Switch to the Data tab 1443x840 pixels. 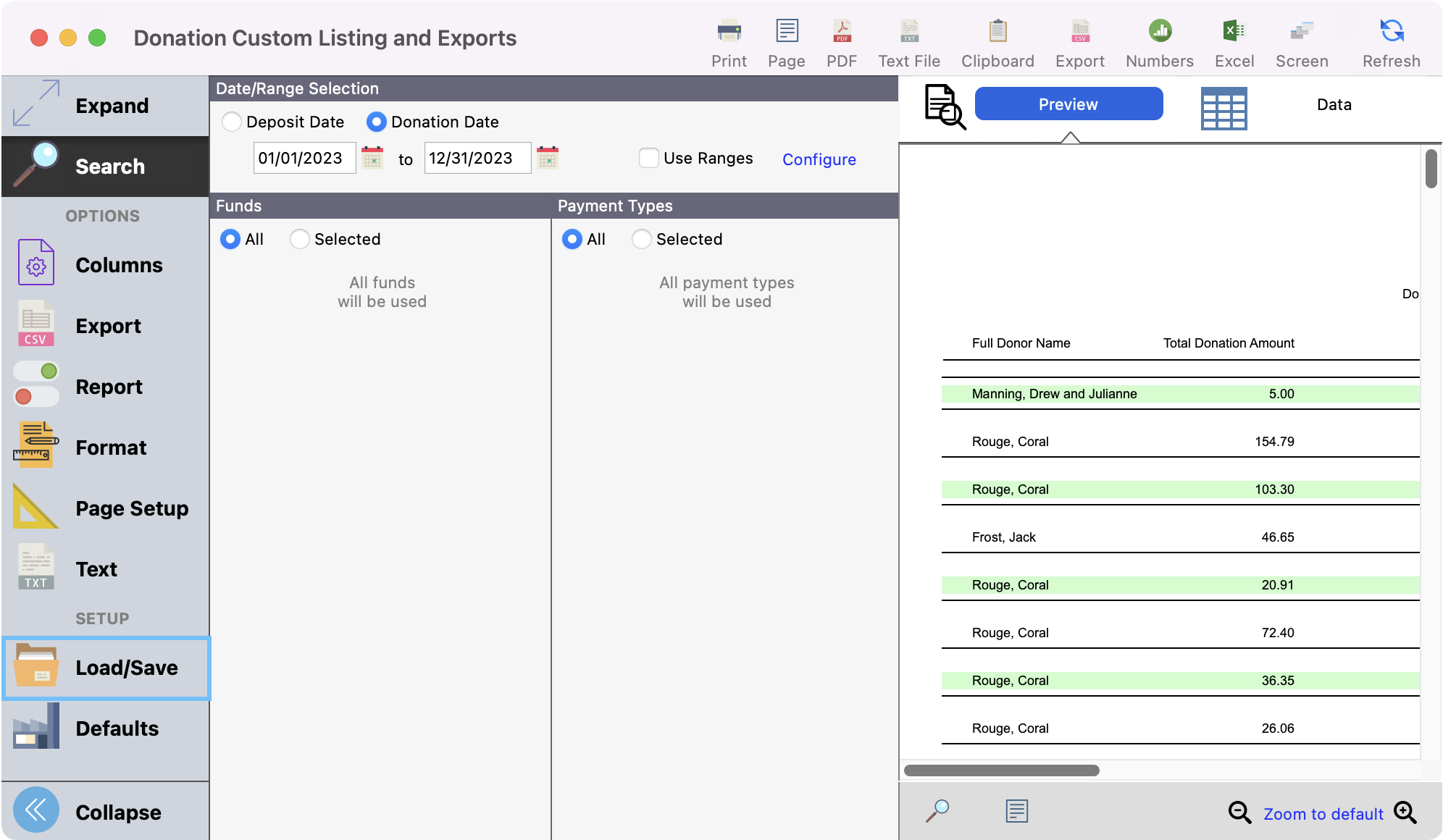tap(1334, 105)
